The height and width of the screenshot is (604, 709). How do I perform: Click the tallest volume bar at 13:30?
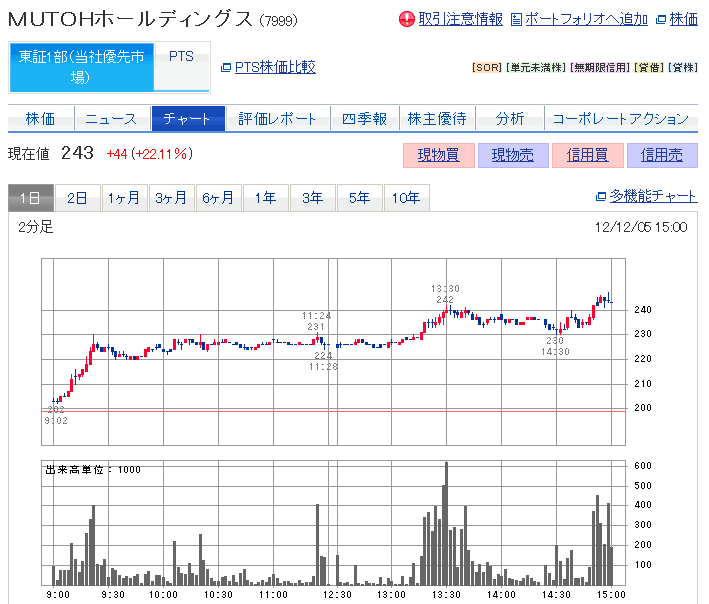pyautogui.click(x=447, y=524)
